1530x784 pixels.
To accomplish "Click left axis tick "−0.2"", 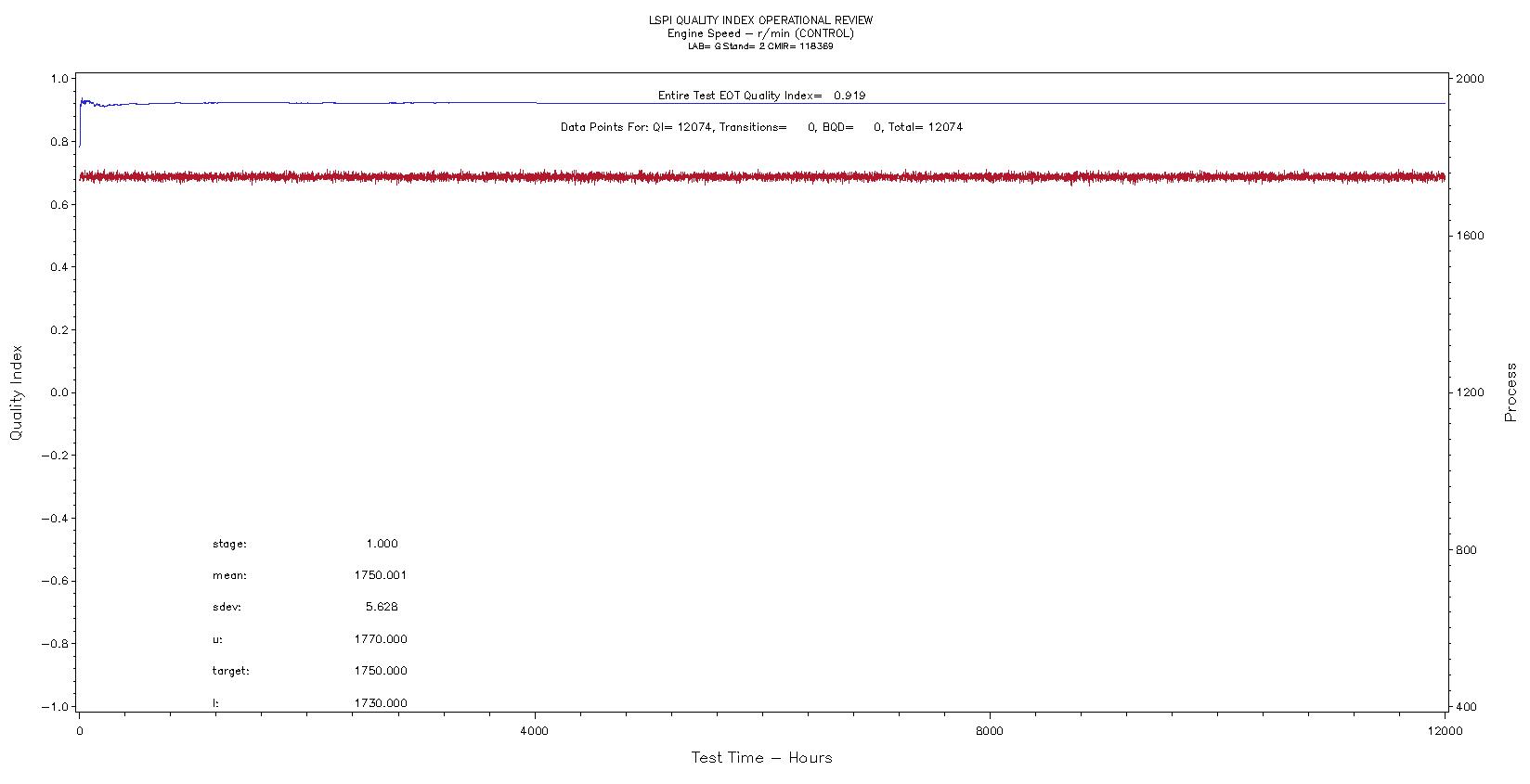I will (56, 456).
